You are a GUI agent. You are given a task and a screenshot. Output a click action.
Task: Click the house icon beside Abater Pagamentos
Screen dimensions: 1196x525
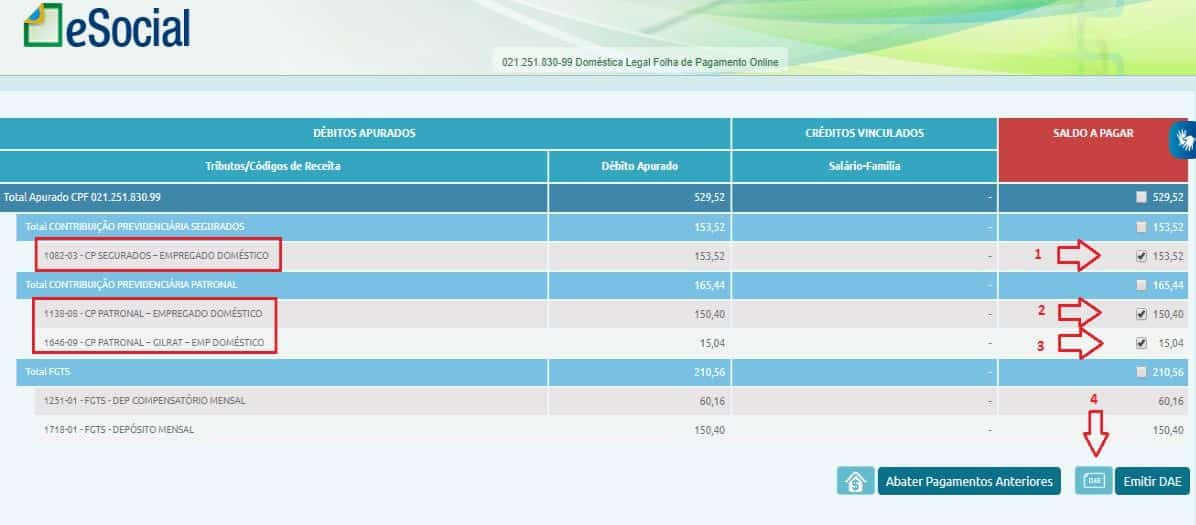point(856,482)
